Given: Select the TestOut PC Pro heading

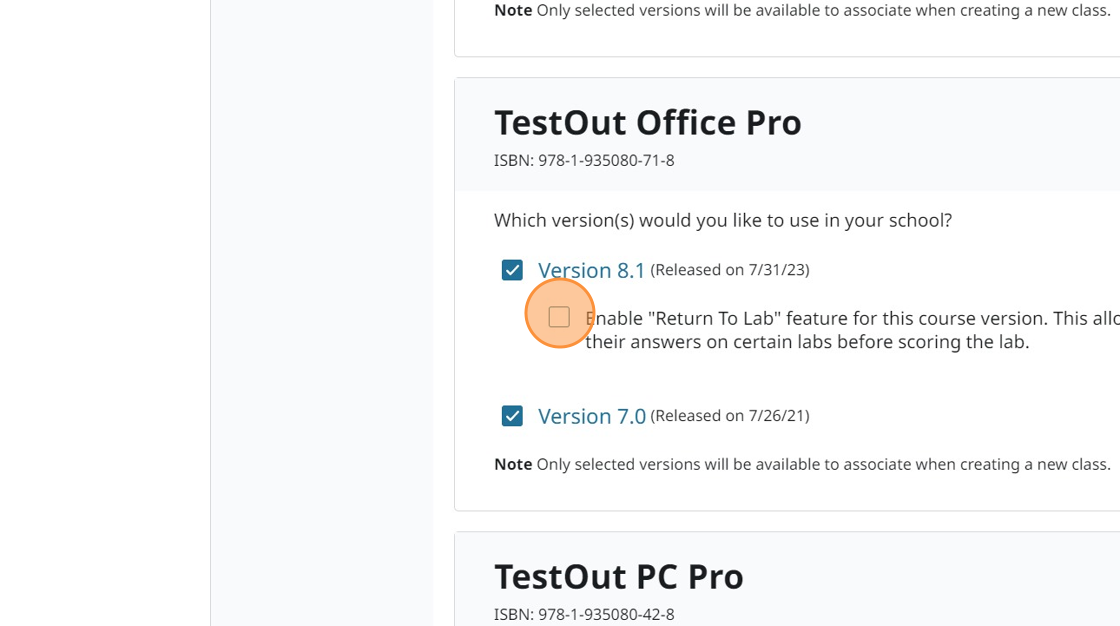Looking at the screenshot, I should (618, 576).
